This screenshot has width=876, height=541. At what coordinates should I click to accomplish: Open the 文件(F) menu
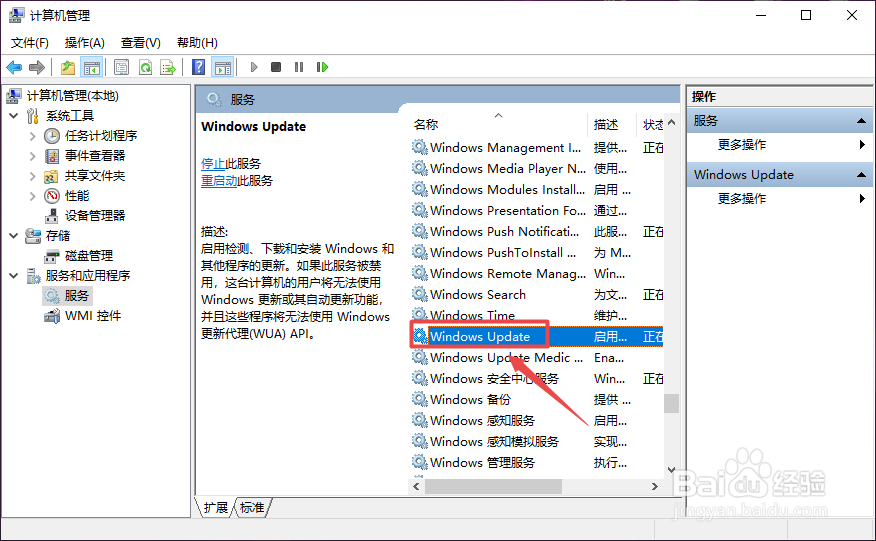click(30, 43)
